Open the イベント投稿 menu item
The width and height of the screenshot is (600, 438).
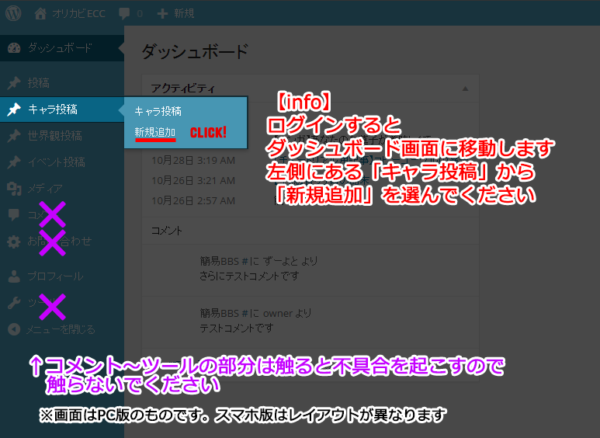(62, 162)
